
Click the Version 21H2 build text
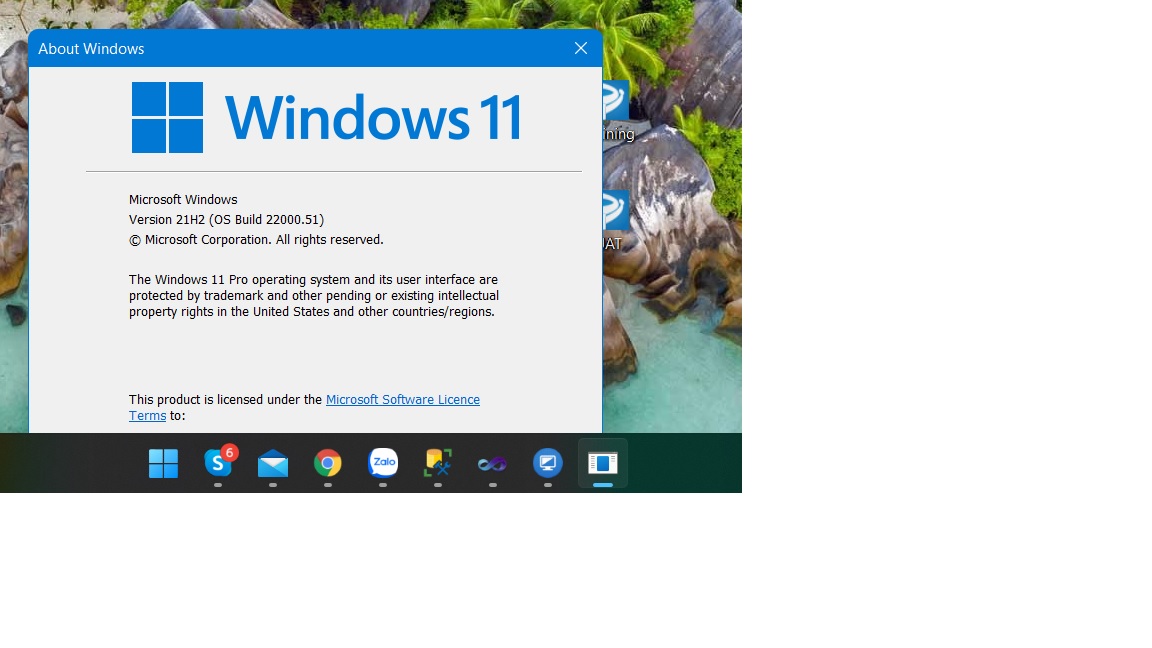pyautogui.click(x=226, y=220)
